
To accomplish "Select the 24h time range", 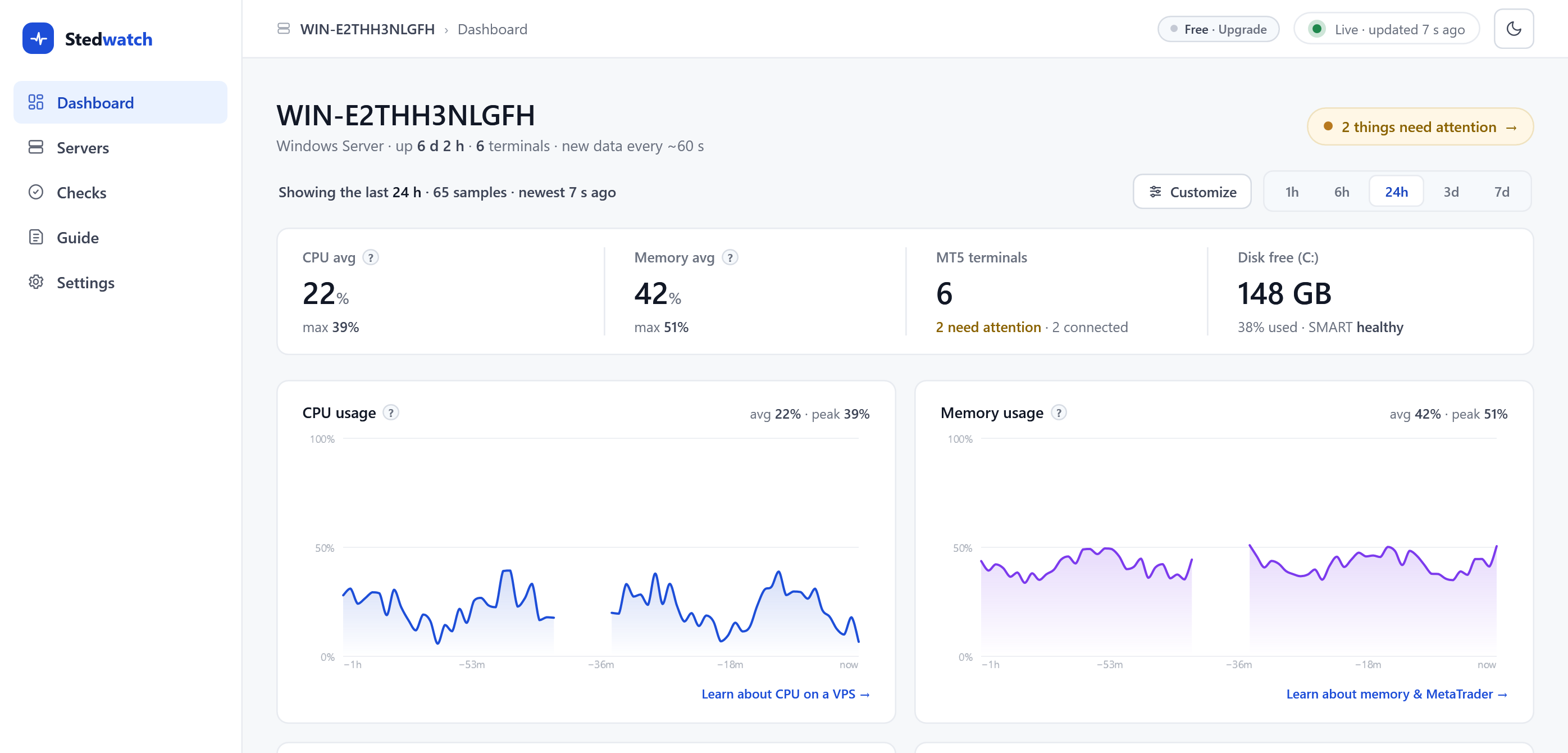I will (x=1396, y=192).
